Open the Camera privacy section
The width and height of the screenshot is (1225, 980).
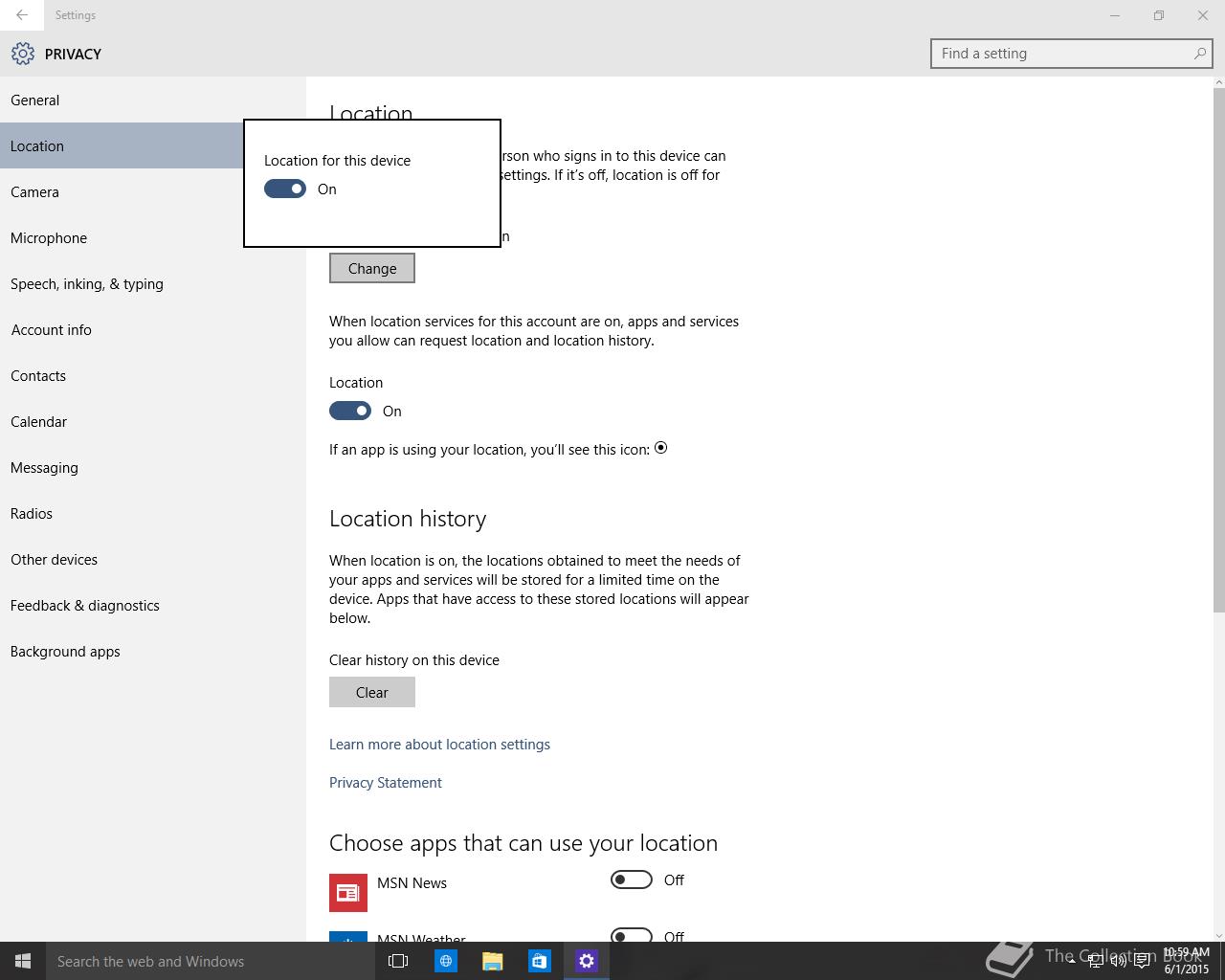coord(122,191)
